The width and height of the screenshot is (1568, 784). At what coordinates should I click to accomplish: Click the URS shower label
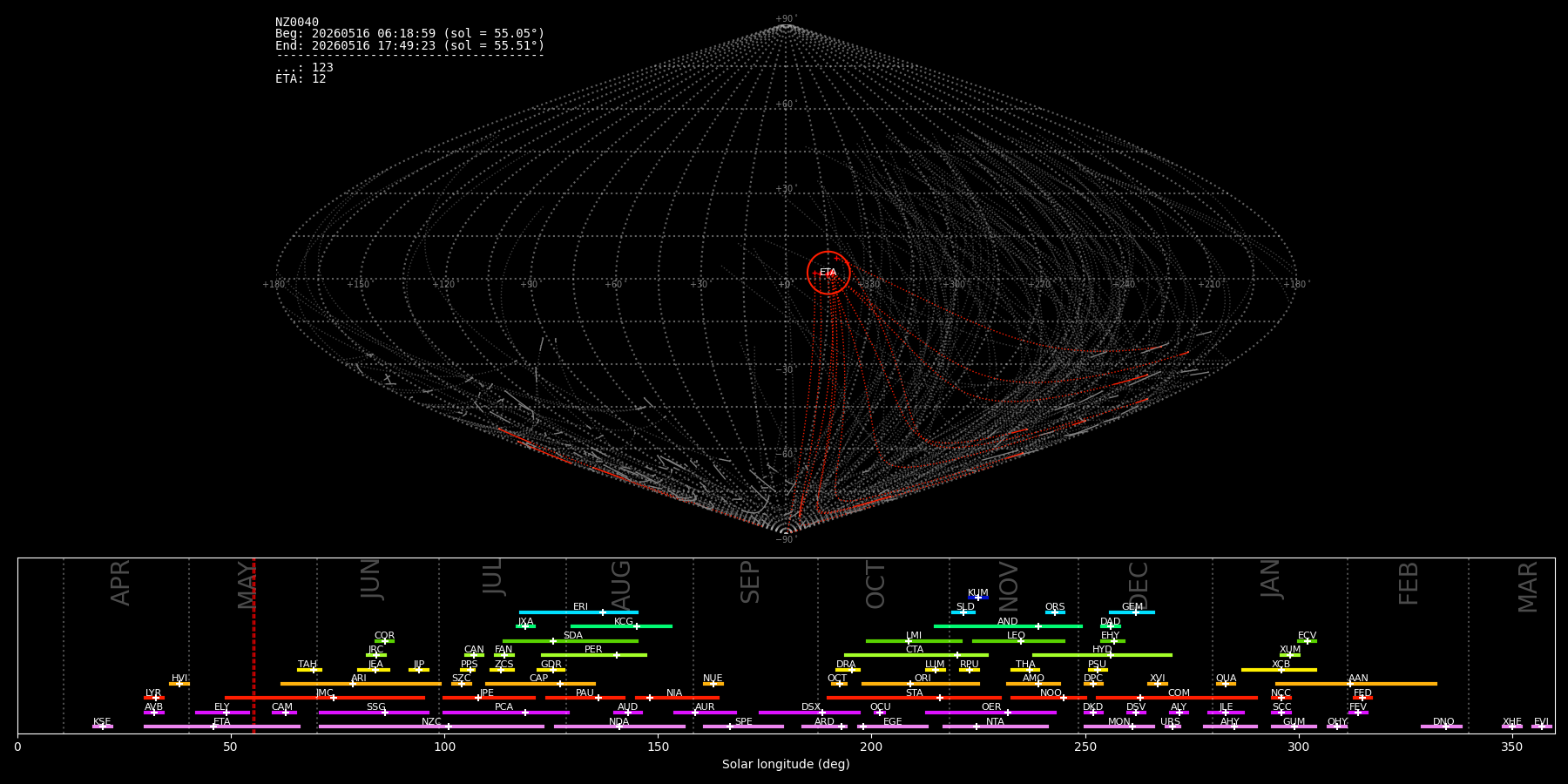click(1170, 721)
